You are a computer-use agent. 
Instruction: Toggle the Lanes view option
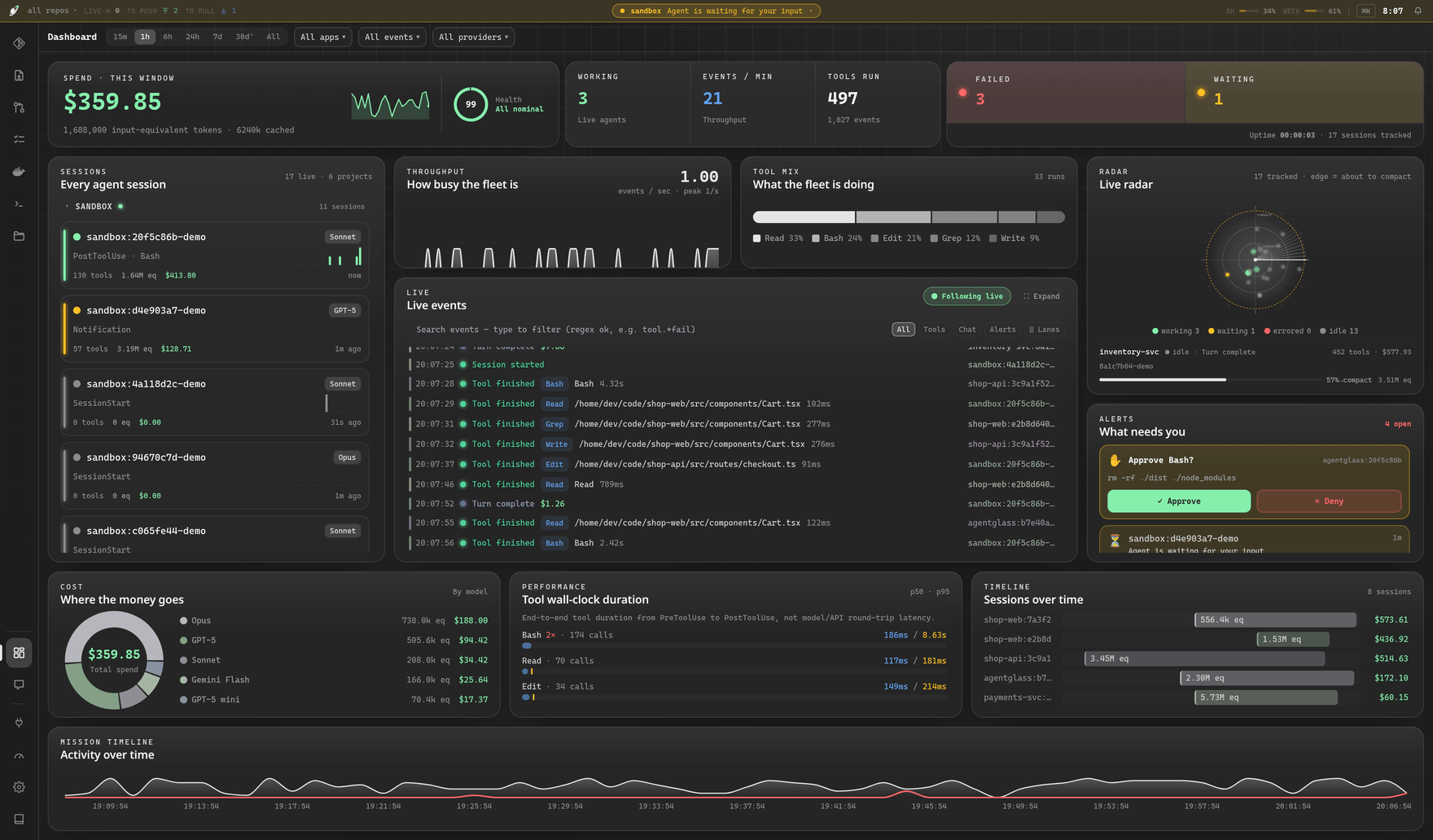click(1045, 330)
